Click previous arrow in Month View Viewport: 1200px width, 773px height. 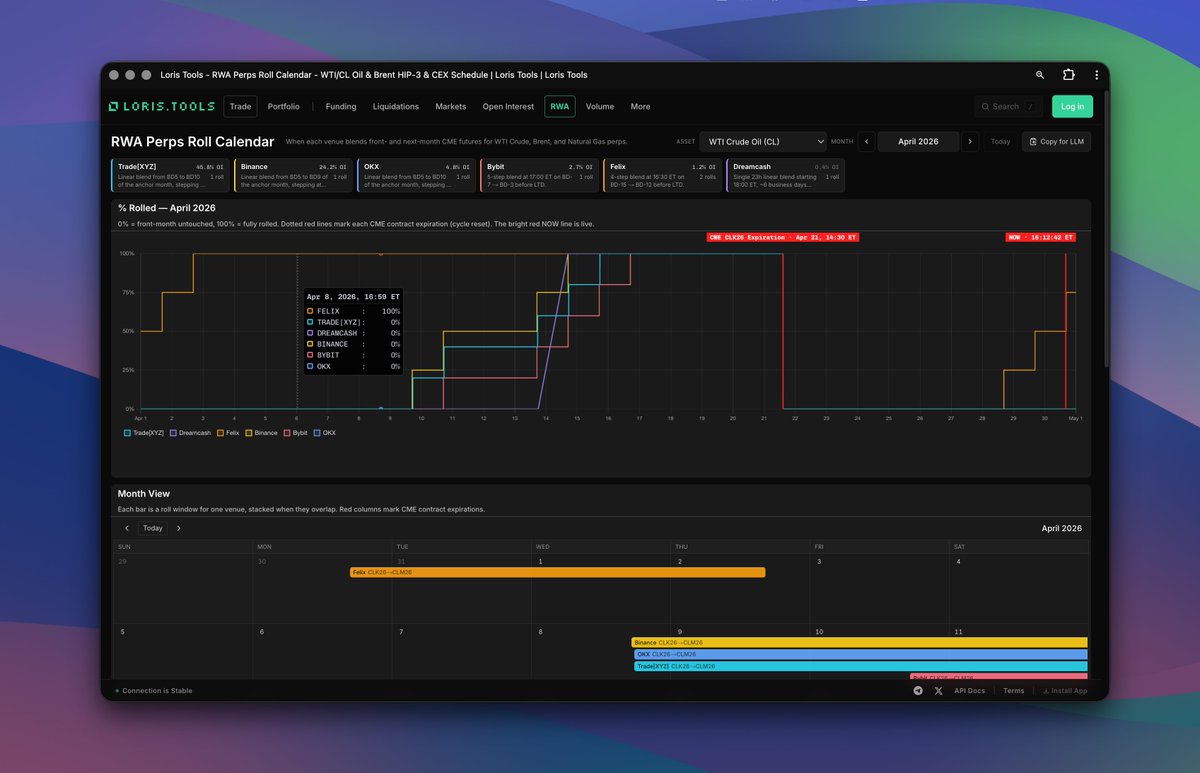coord(127,528)
